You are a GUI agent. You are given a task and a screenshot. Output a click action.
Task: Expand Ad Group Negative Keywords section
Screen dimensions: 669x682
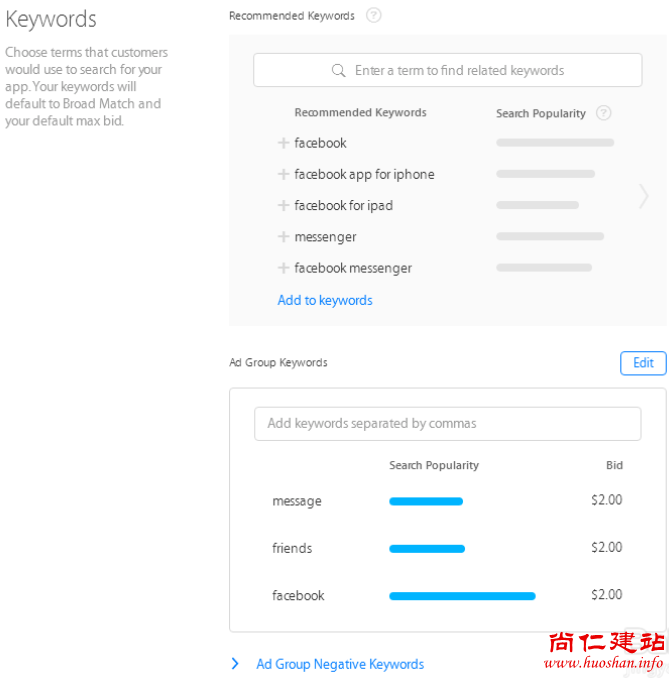point(235,664)
